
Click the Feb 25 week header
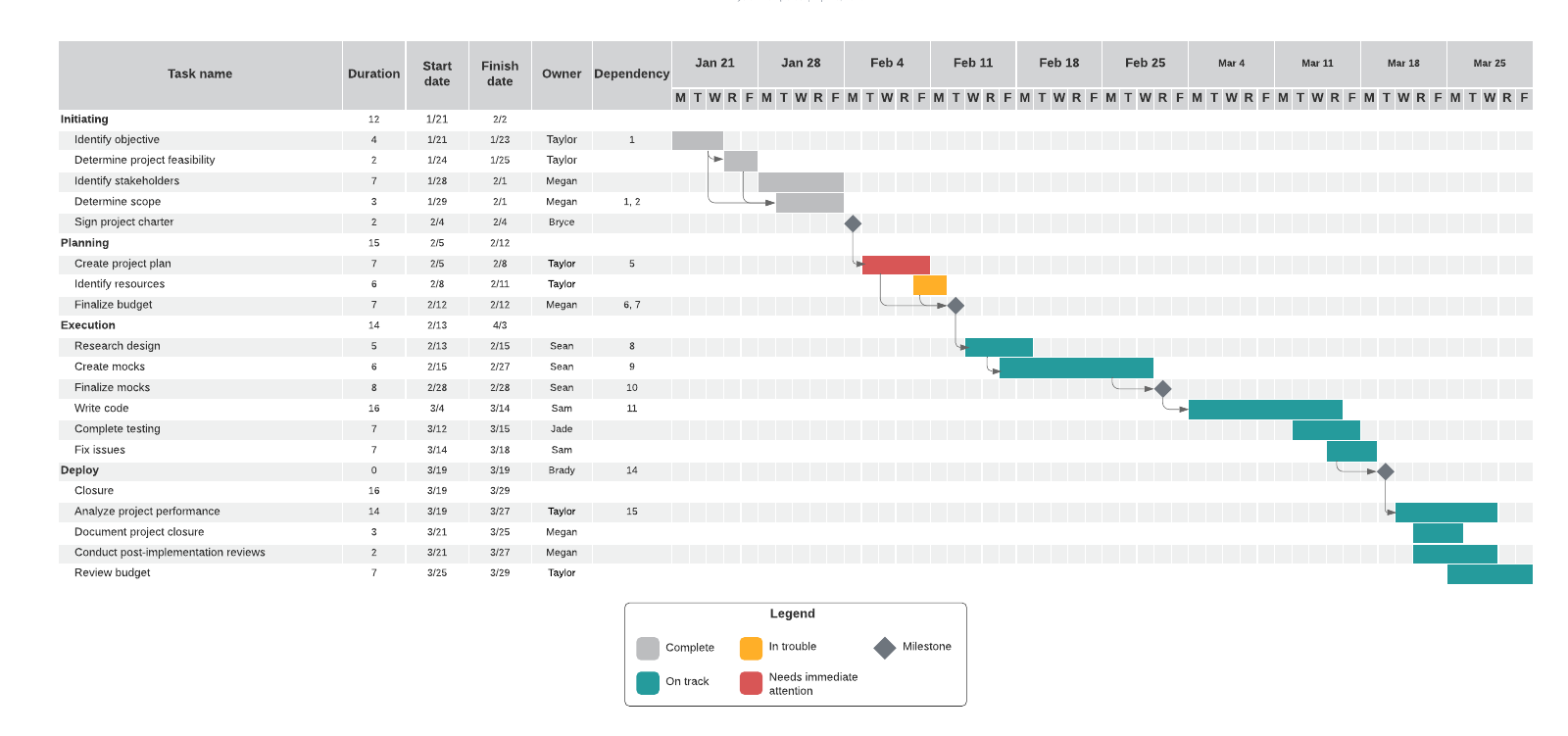click(1145, 64)
